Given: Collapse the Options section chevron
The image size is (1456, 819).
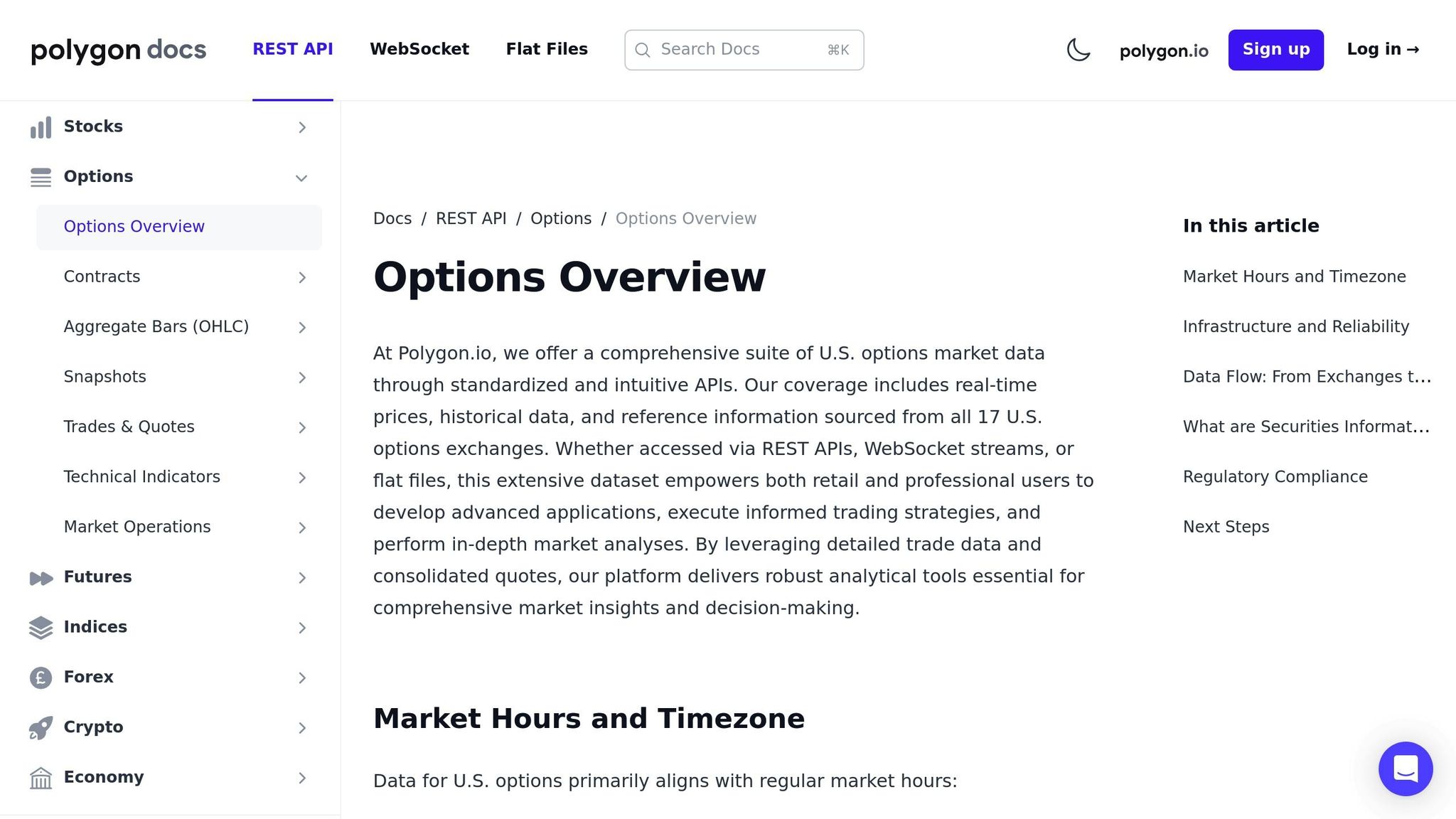Looking at the screenshot, I should coord(301,178).
